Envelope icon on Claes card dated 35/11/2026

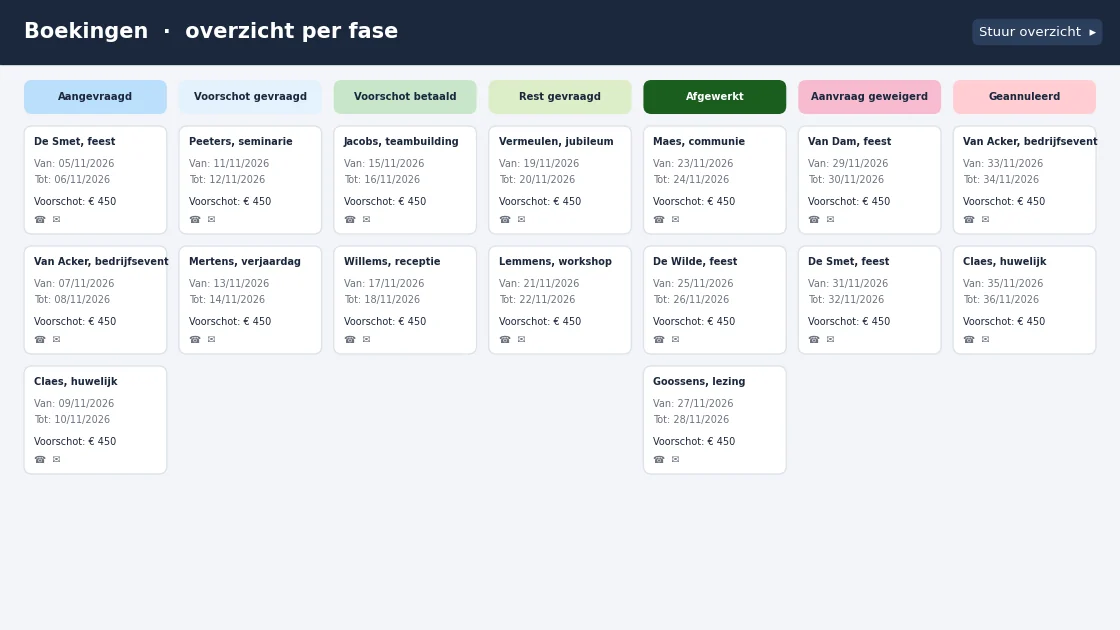(986, 339)
